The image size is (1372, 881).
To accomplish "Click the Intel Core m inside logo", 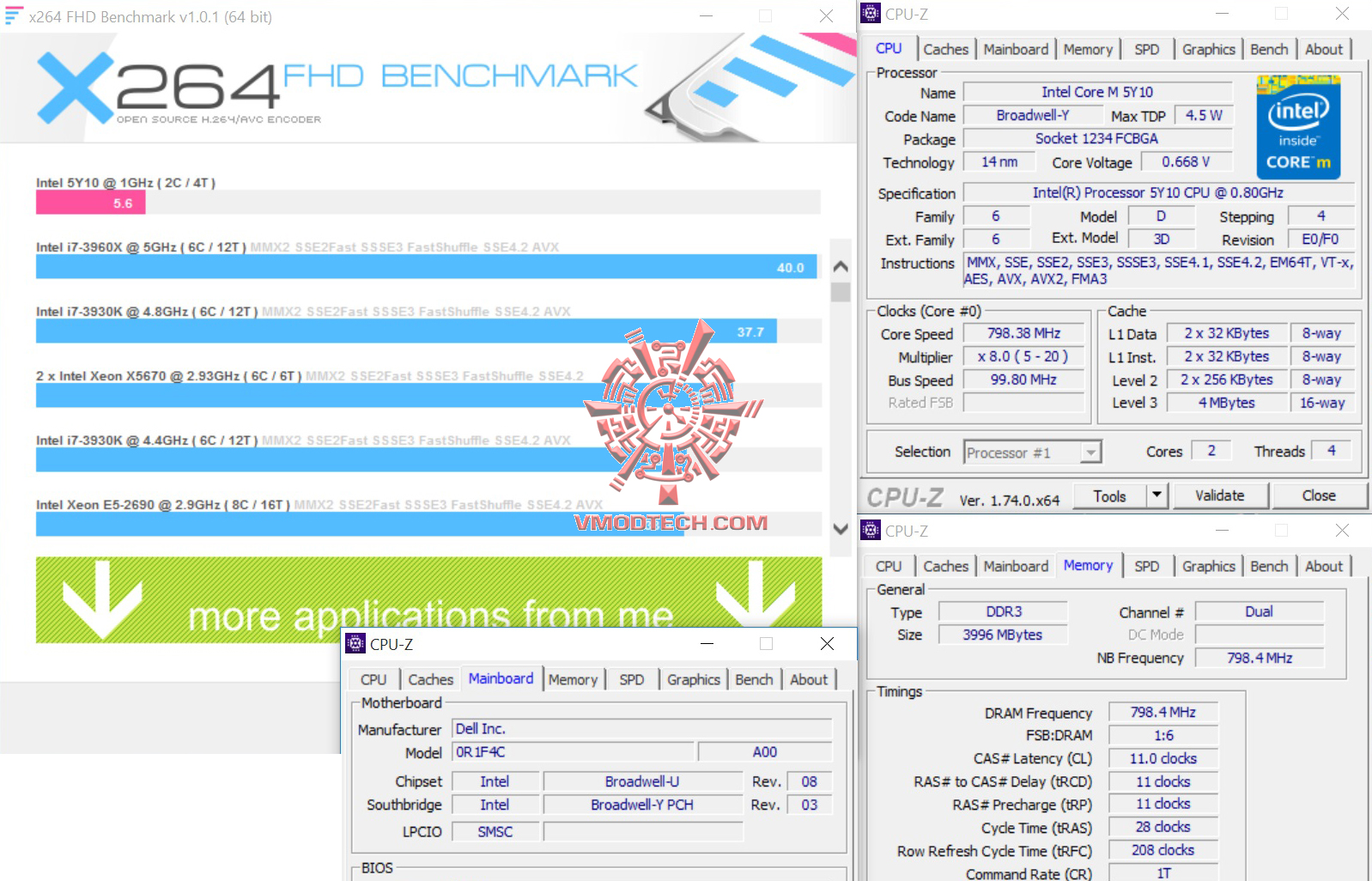I will click(x=1297, y=127).
